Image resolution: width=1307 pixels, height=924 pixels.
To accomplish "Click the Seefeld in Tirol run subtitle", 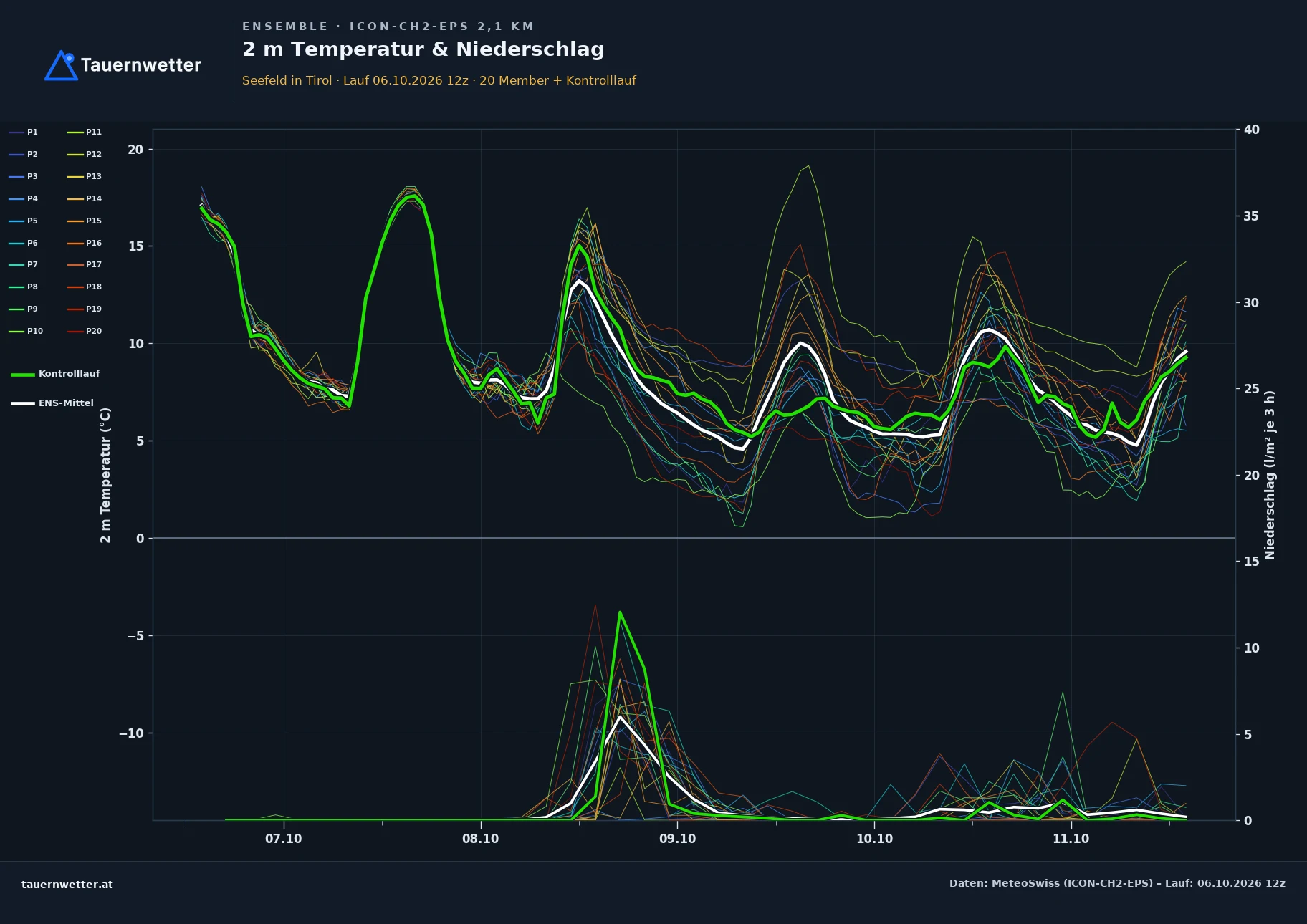I will (x=439, y=80).
